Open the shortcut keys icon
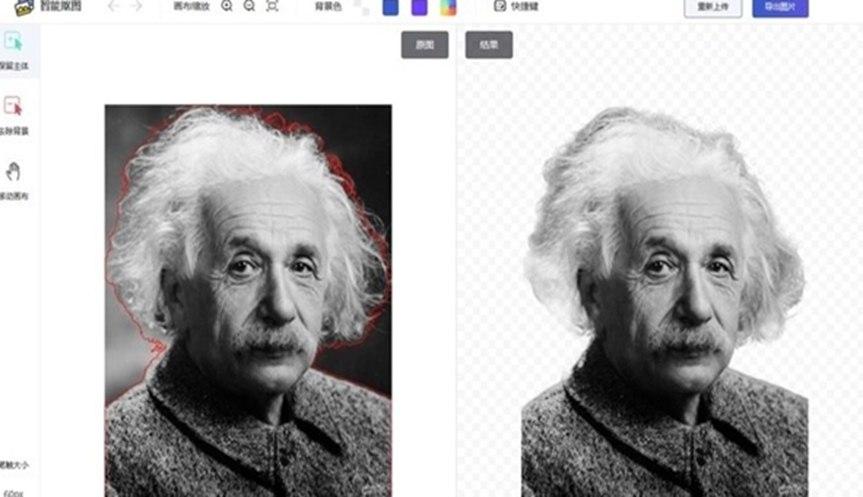This screenshot has height=497, width=863. point(500,6)
